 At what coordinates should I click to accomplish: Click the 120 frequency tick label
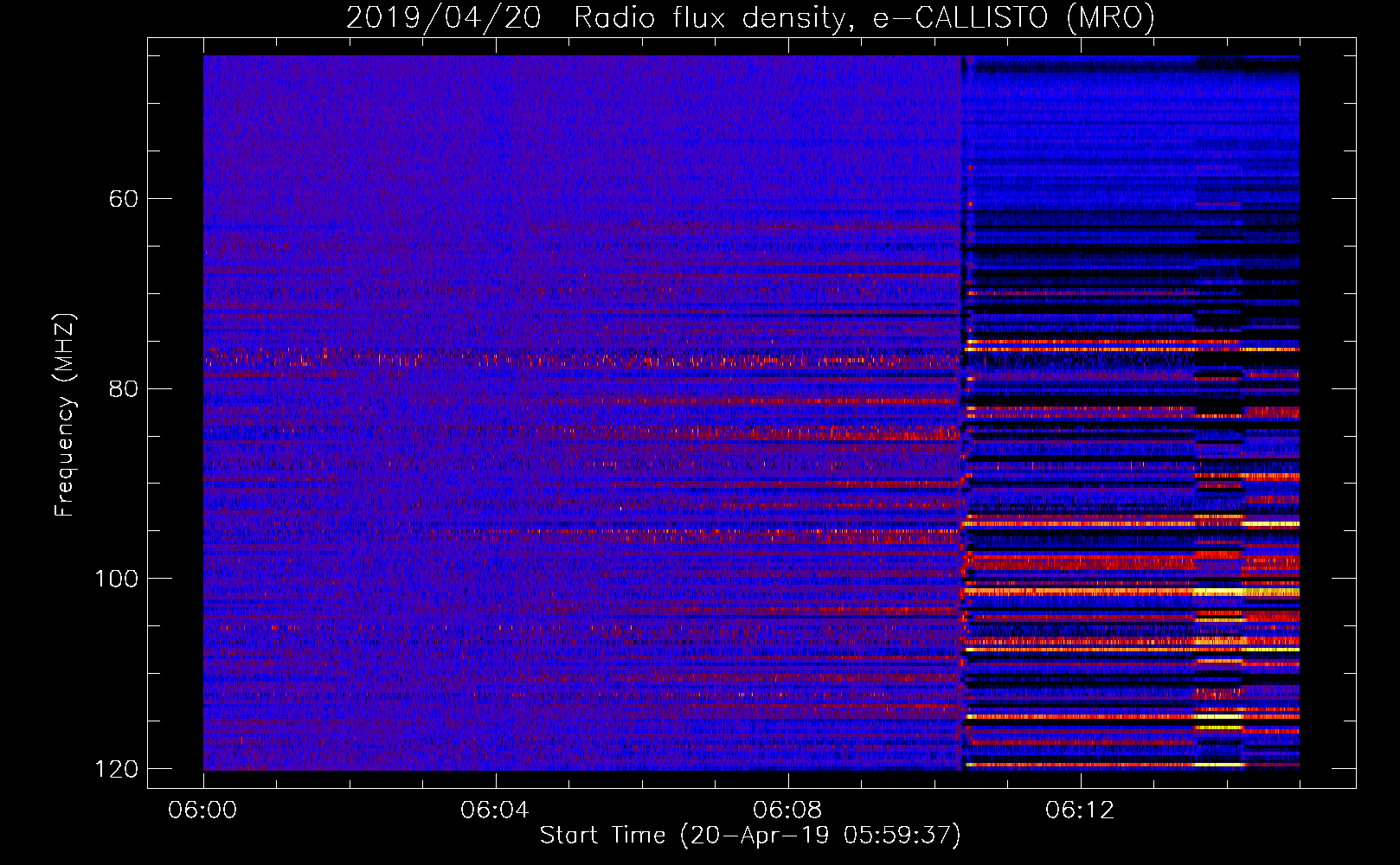click(116, 769)
